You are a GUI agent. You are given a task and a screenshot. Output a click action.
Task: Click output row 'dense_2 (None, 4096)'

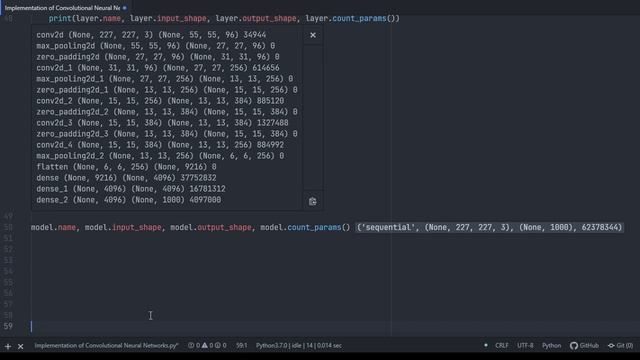(129, 200)
